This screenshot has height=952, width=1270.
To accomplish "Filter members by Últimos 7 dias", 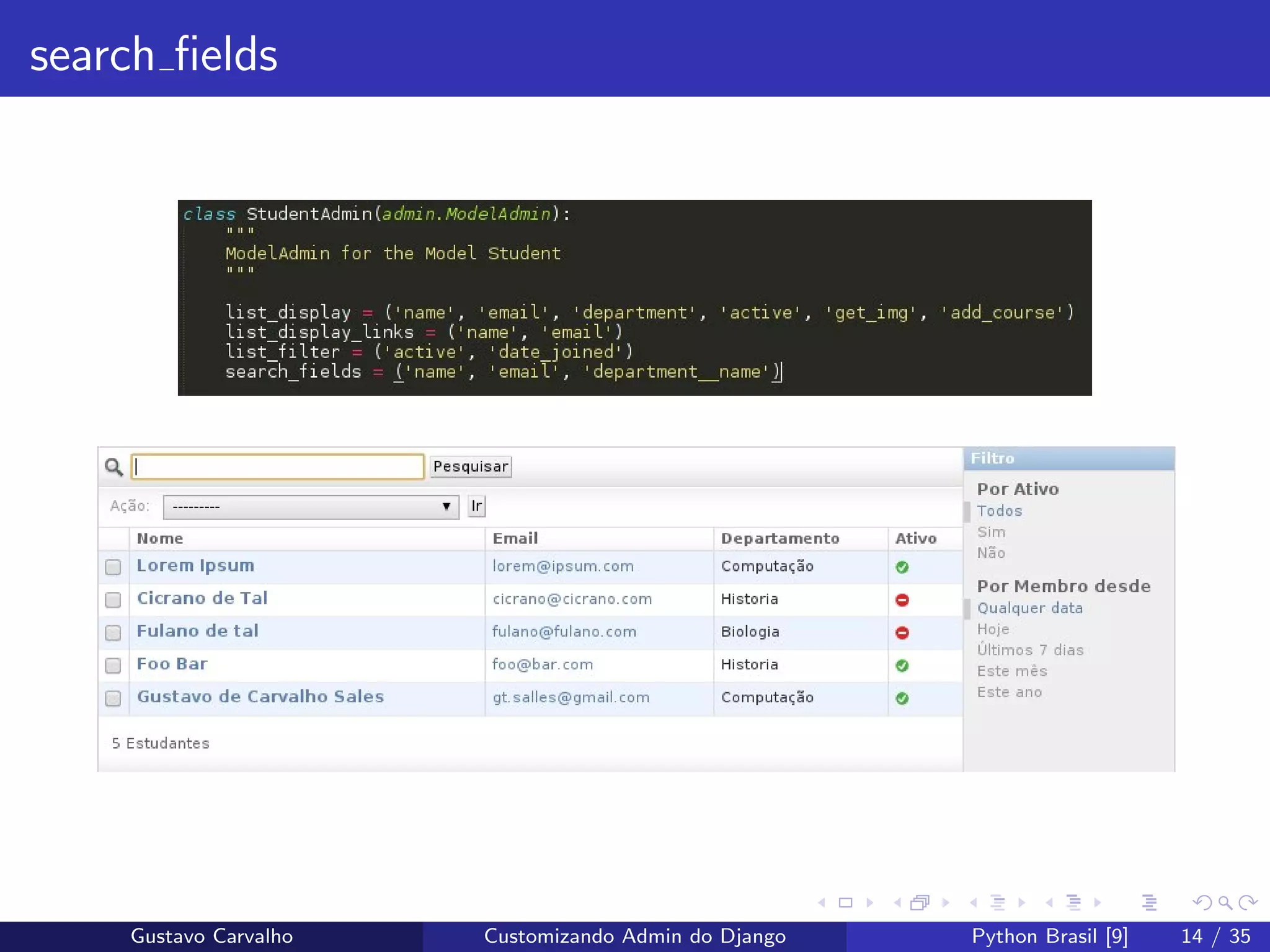I will point(1031,650).
